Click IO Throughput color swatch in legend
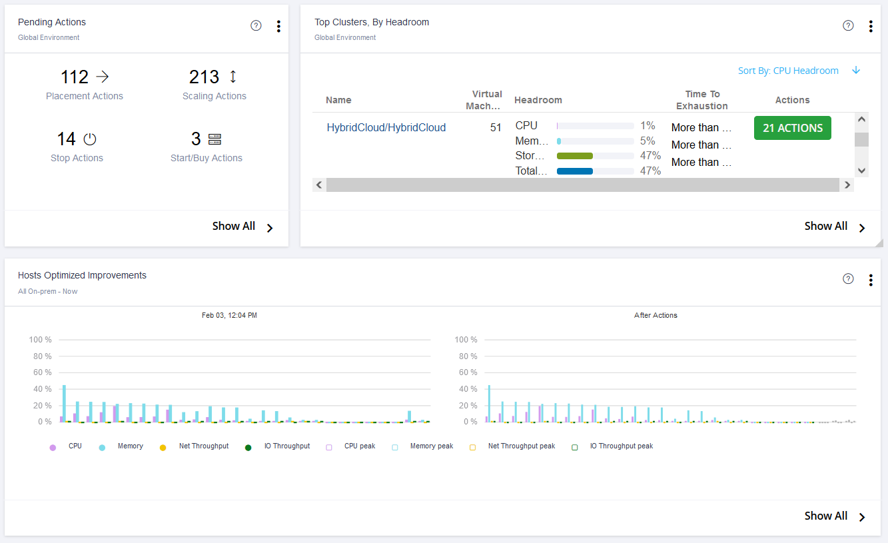The height and width of the screenshot is (543, 888). (x=248, y=447)
